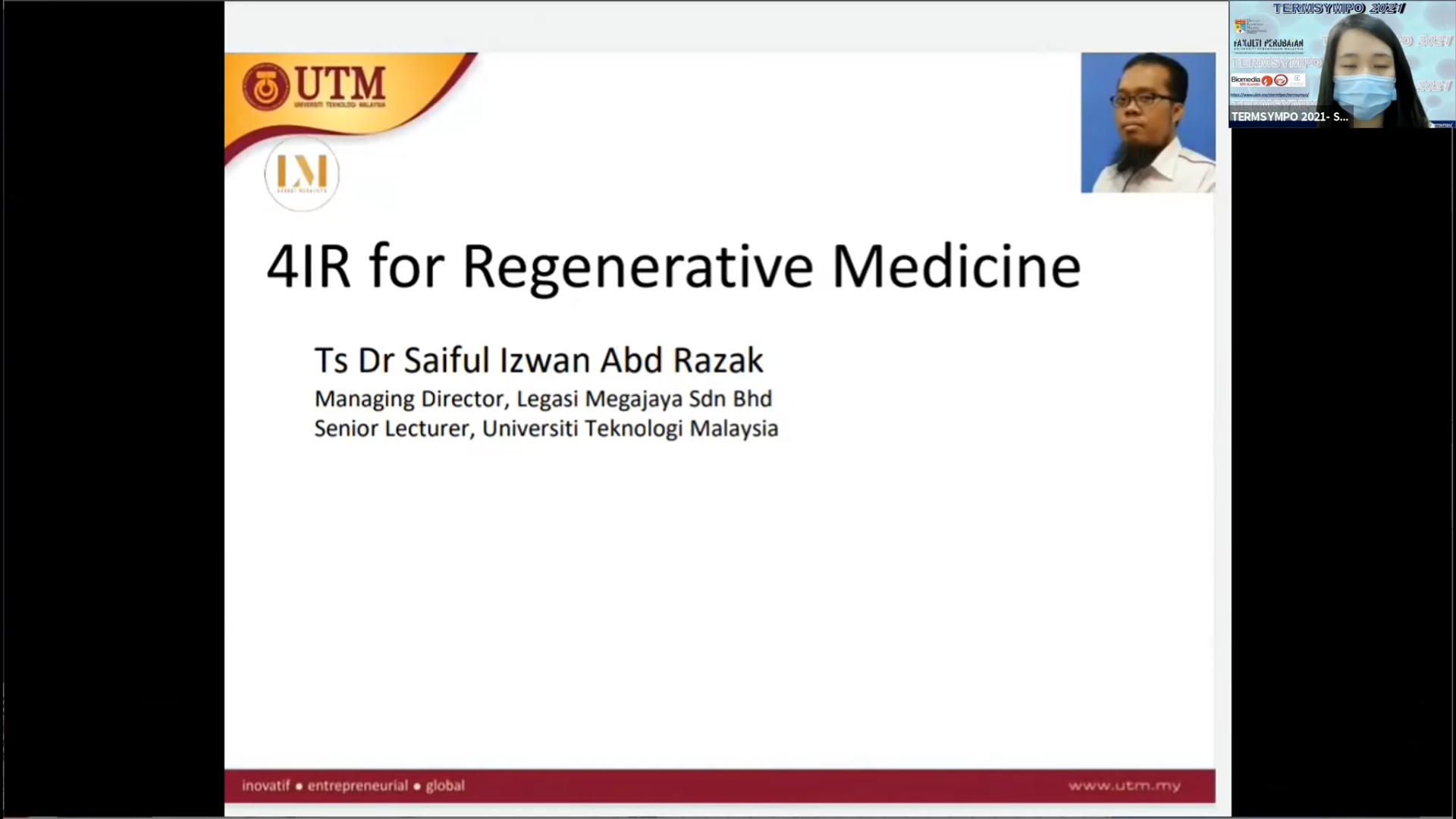
Task: Click the Fakulti Perubatan logo in the thumbnail
Action: [1268, 43]
